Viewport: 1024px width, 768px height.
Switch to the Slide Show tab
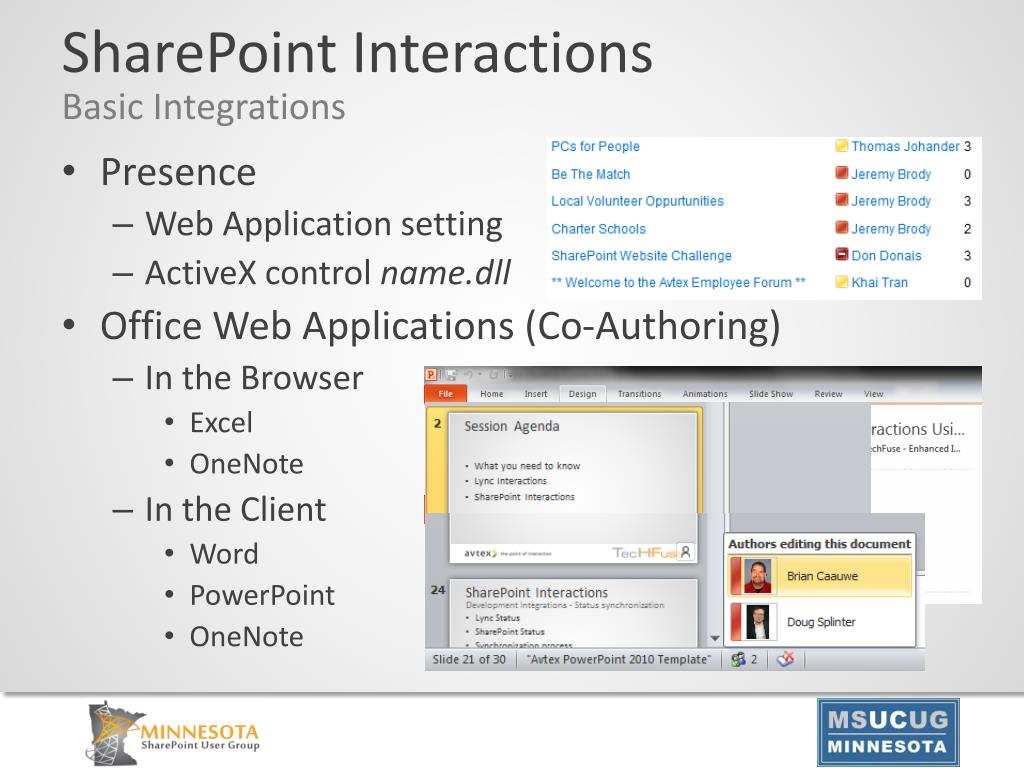(x=771, y=394)
